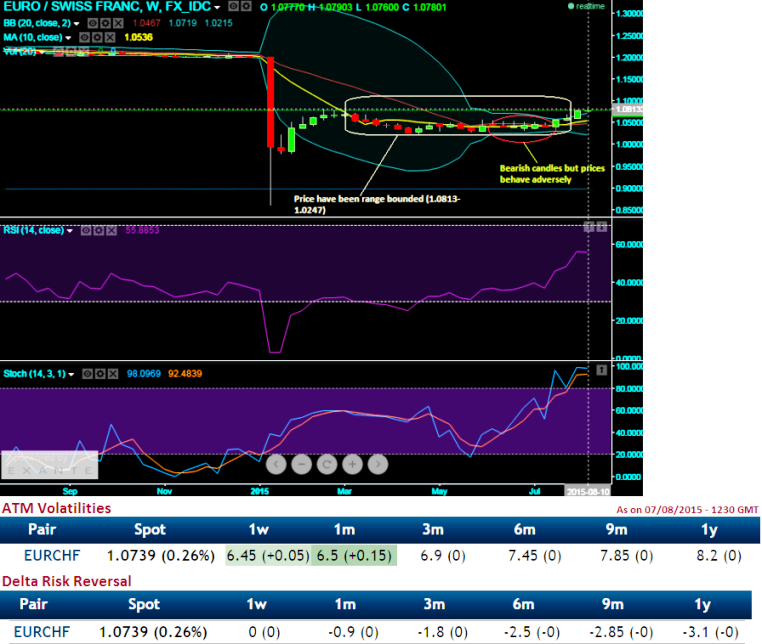The image size is (762, 644).
Task: Click the 1w header in ATM Volatilities table
Action: coord(259,529)
